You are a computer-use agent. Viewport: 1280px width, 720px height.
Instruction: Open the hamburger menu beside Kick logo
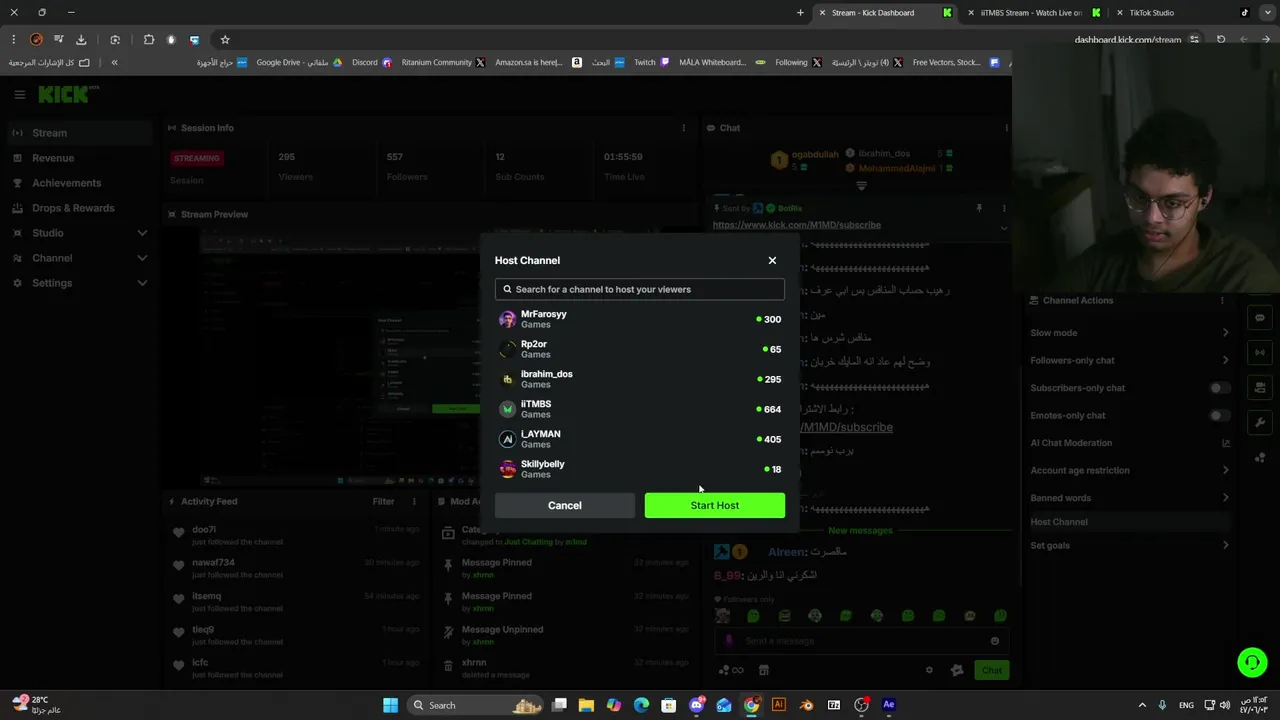pyautogui.click(x=19, y=94)
